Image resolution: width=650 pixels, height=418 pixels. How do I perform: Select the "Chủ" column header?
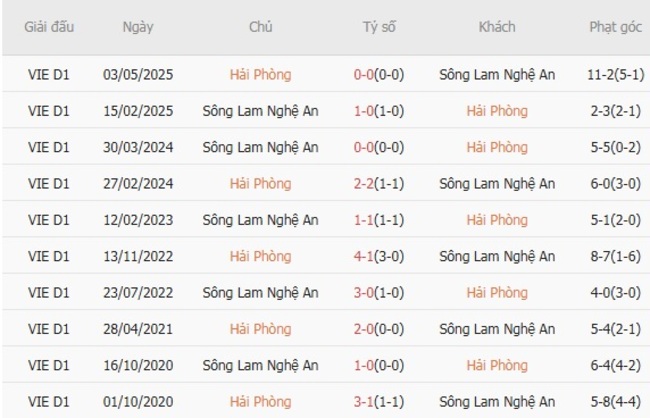[x=260, y=27]
